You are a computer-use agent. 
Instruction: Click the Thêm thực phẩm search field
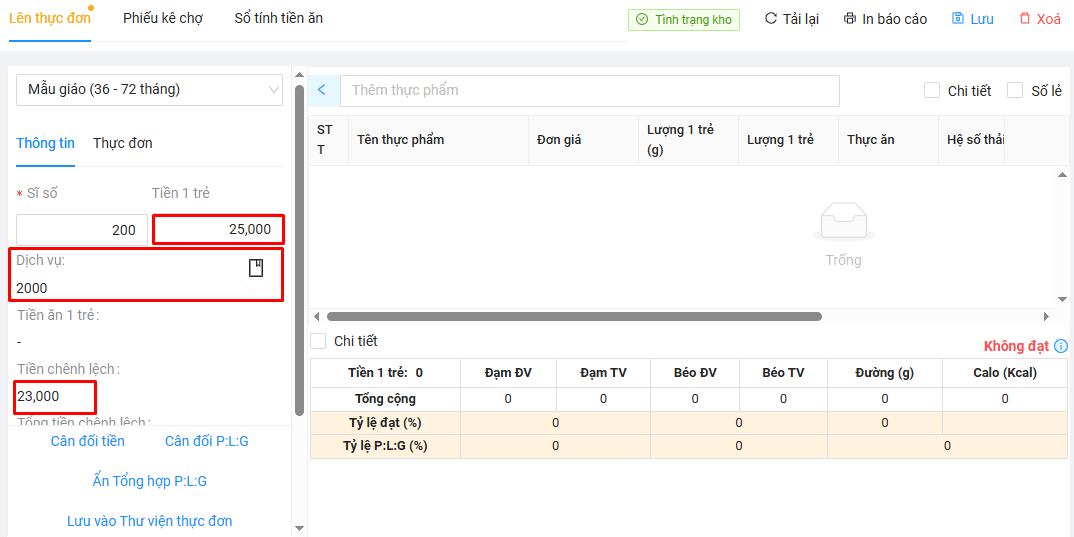[x=590, y=90]
